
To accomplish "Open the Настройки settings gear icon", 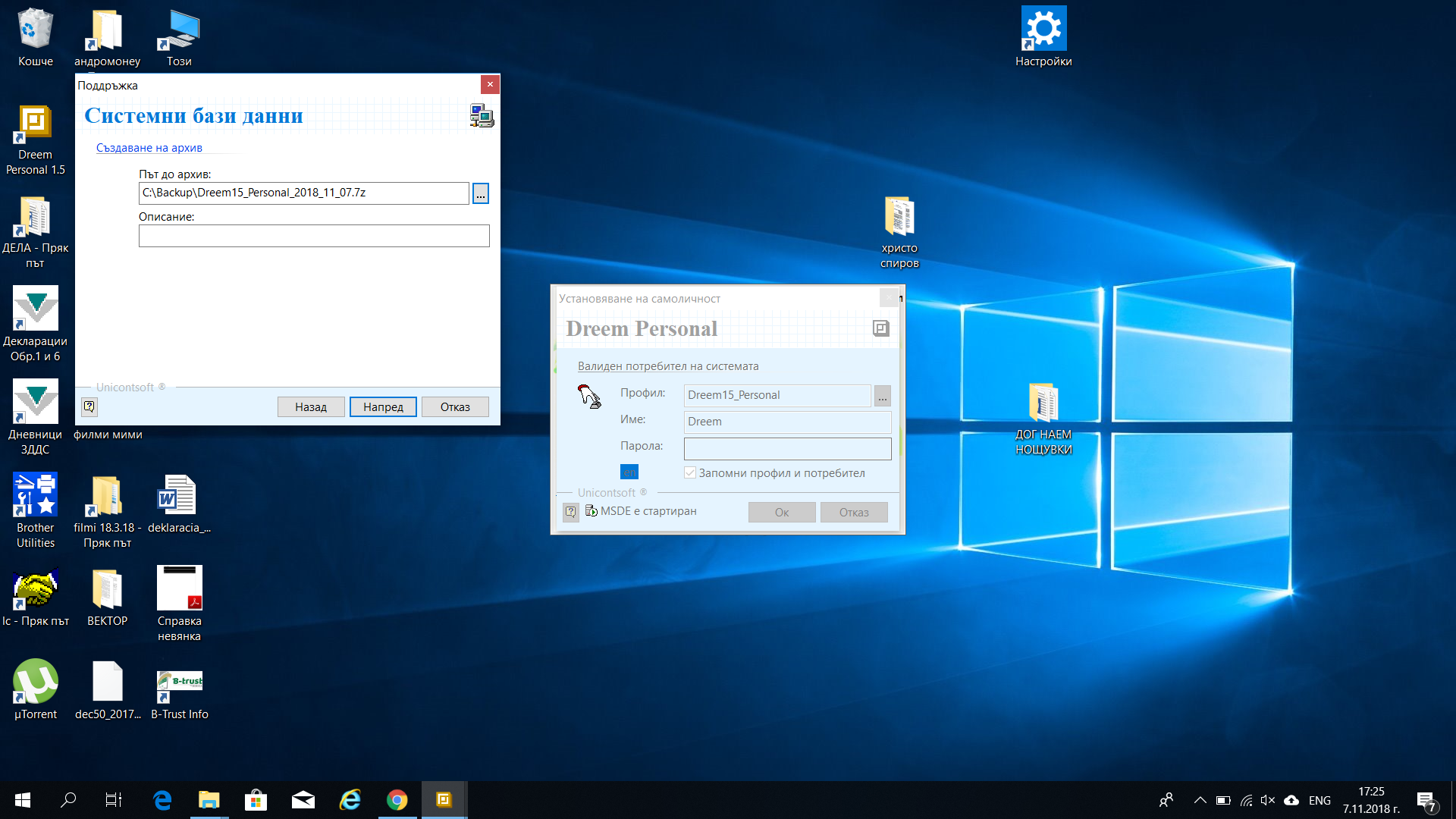I will tap(1043, 36).
